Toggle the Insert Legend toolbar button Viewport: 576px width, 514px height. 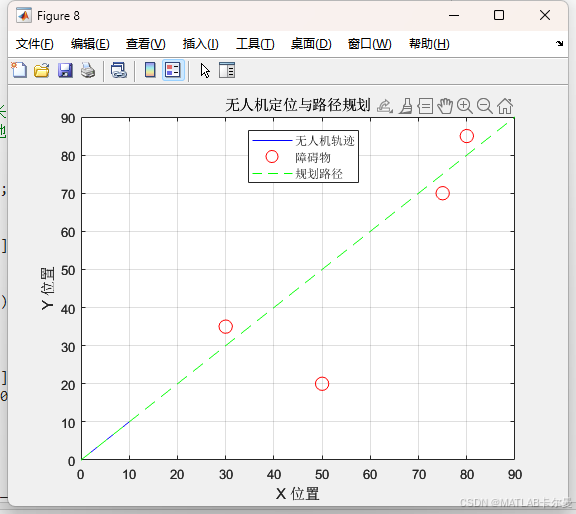point(173,70)
